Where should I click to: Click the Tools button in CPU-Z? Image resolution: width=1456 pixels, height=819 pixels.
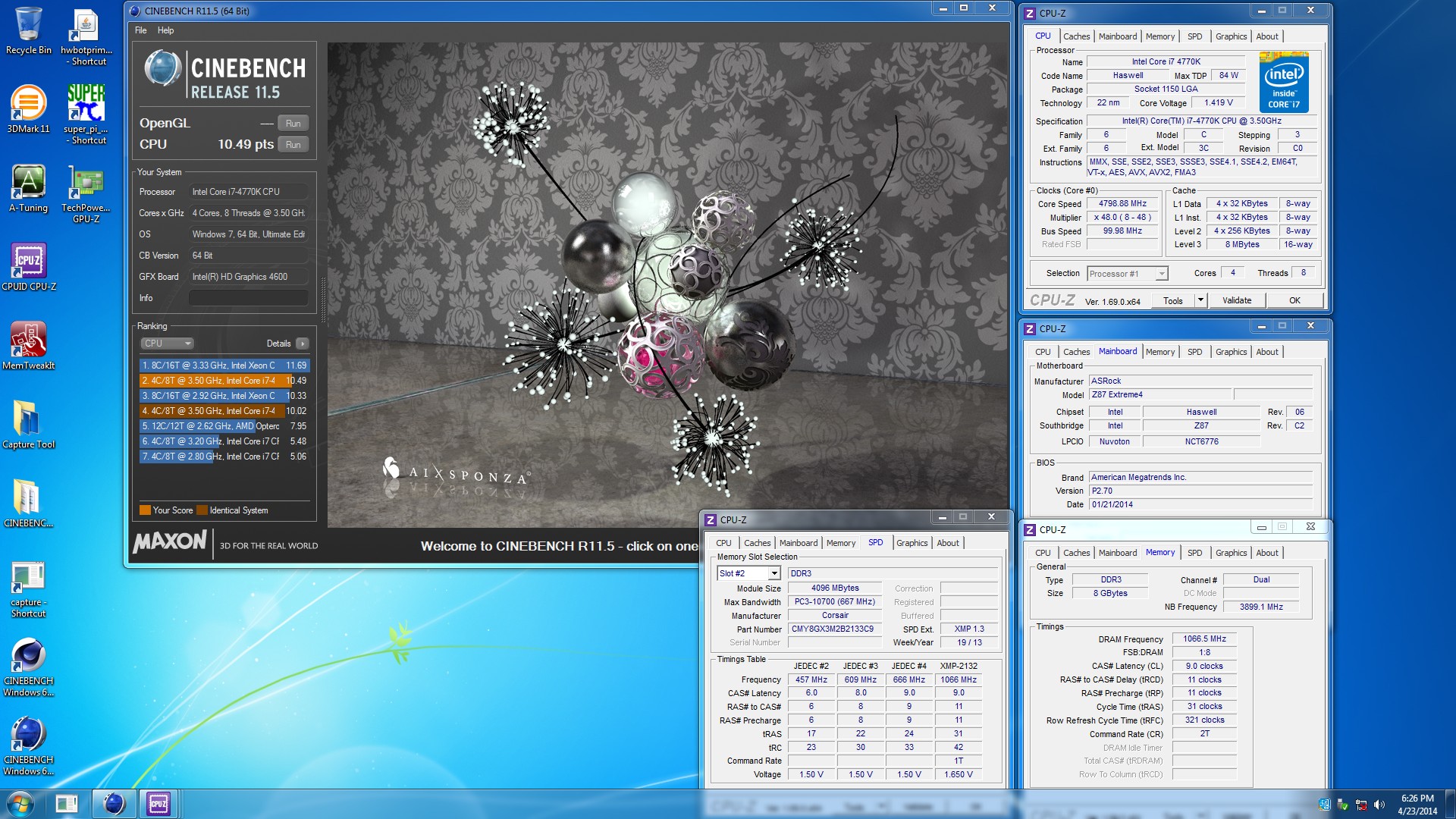(x=1173, y=300)
